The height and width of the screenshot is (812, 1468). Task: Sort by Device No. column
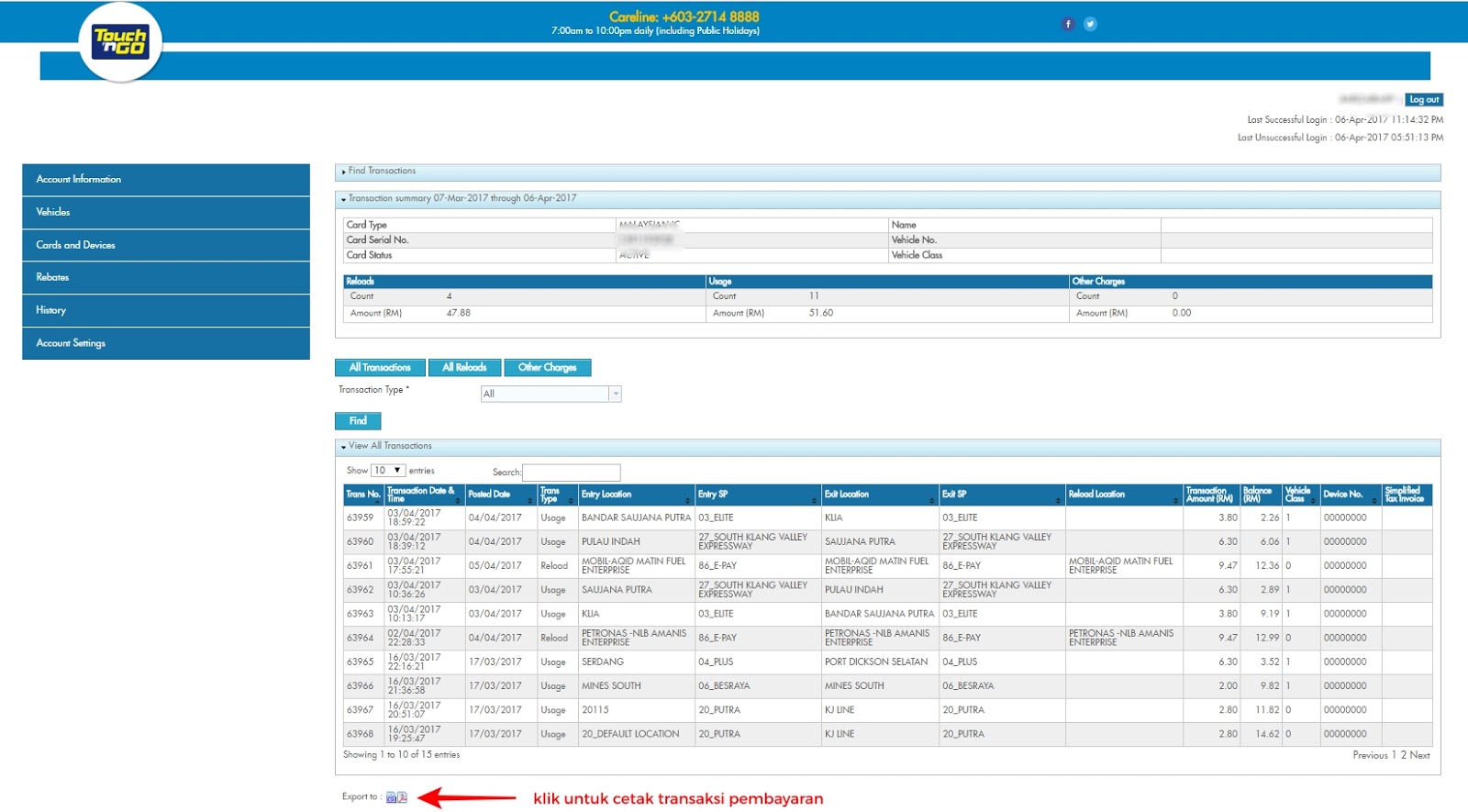pyautogui.click(x=1351, y=495)
